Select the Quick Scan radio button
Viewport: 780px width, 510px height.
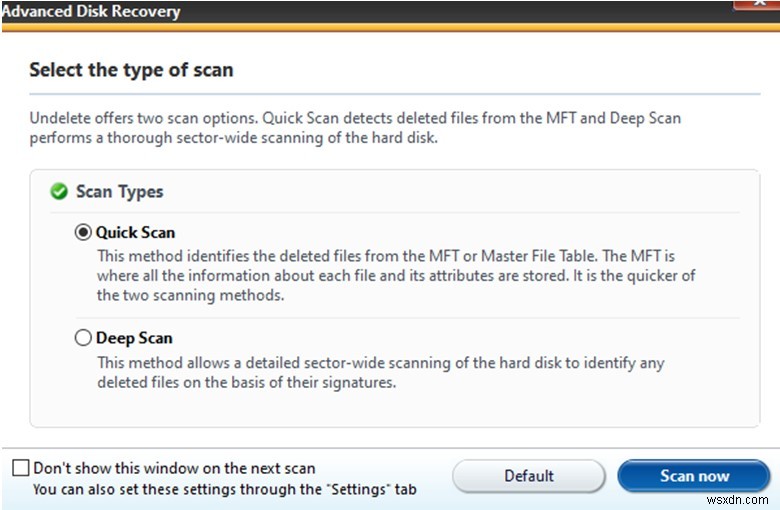pos(83,232)
